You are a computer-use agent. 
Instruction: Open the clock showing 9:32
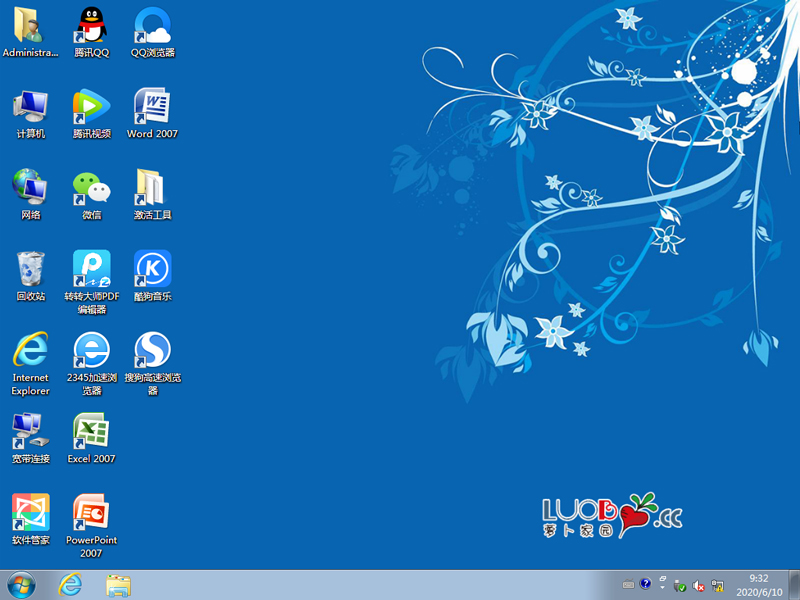pyautogui.click(x=759, y=585)
